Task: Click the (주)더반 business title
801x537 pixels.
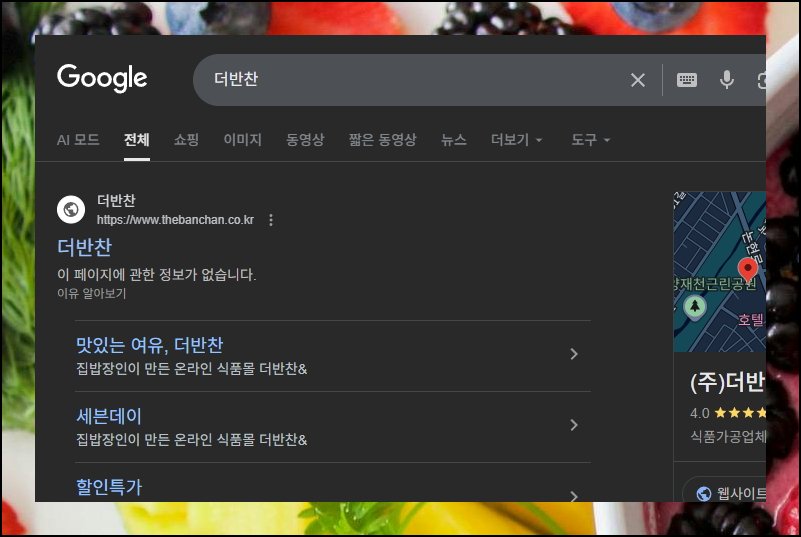Action: pos(727,383)
